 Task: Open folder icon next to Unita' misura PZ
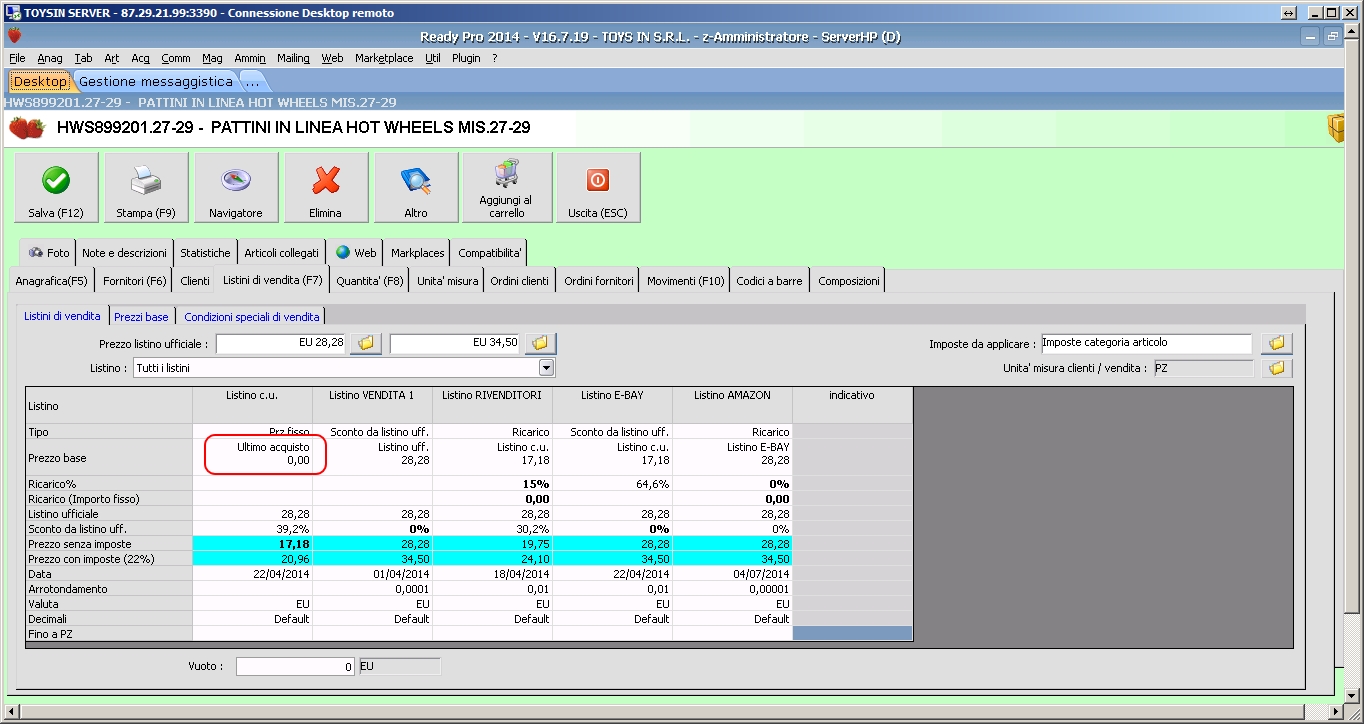coord(1276,368)
